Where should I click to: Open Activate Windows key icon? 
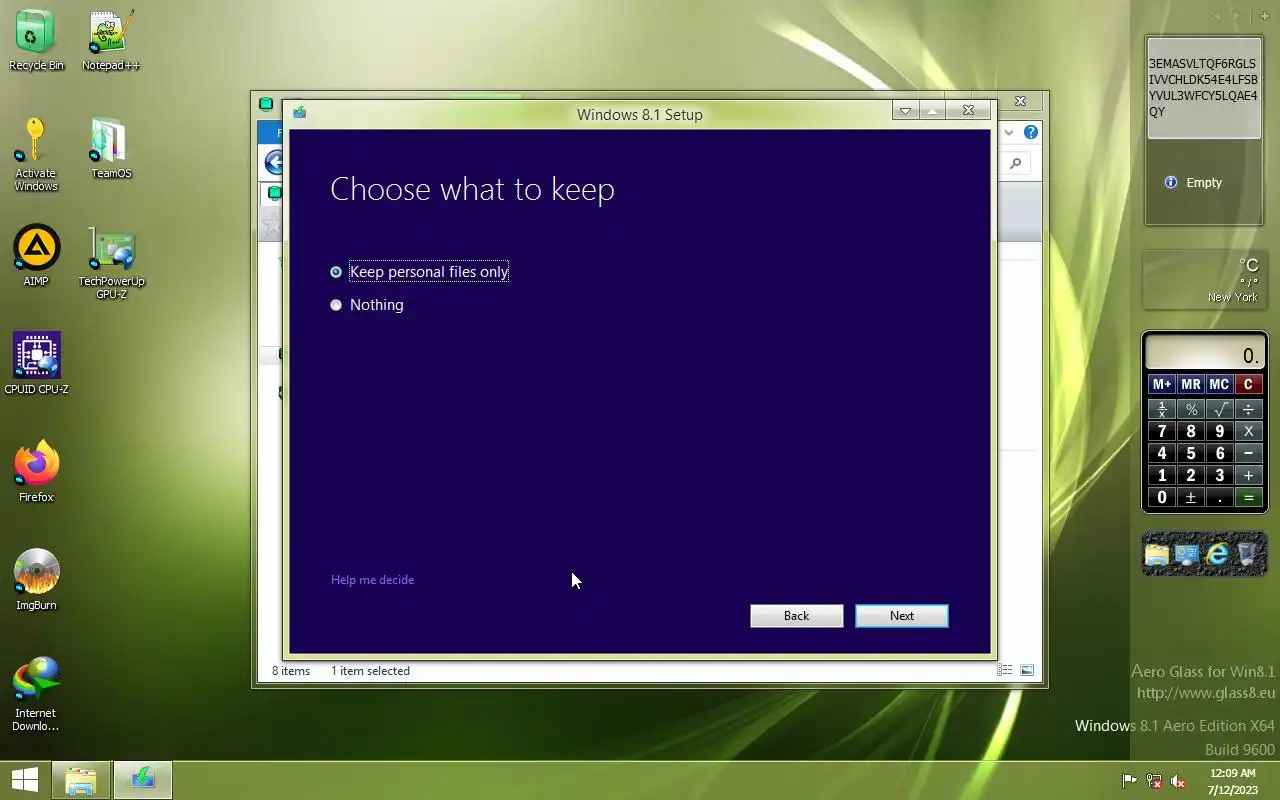coord(36,154)
